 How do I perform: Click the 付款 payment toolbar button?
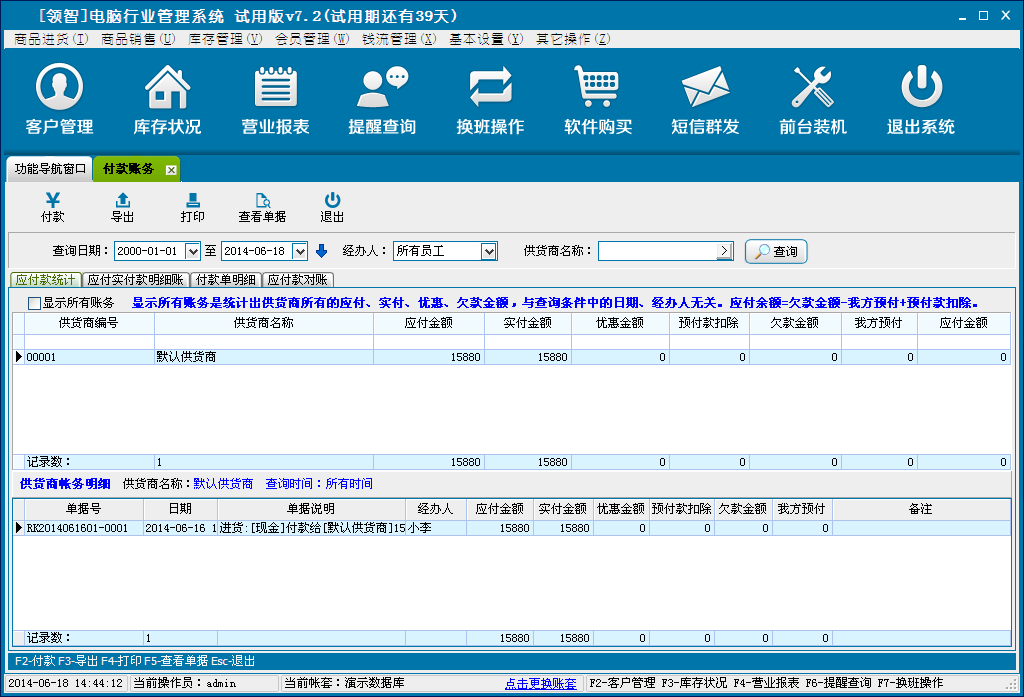tap(53, 208)
